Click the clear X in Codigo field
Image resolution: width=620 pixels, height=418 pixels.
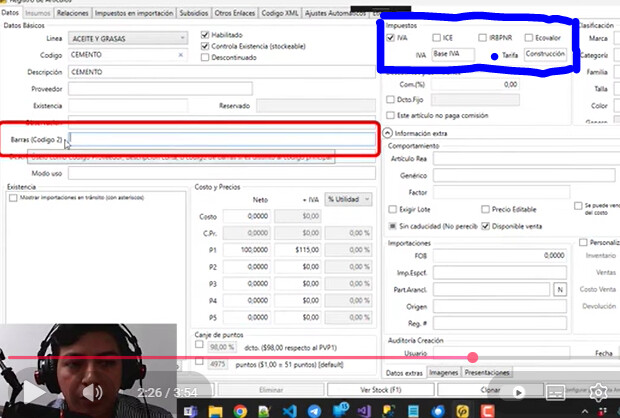tap(180, 55)
